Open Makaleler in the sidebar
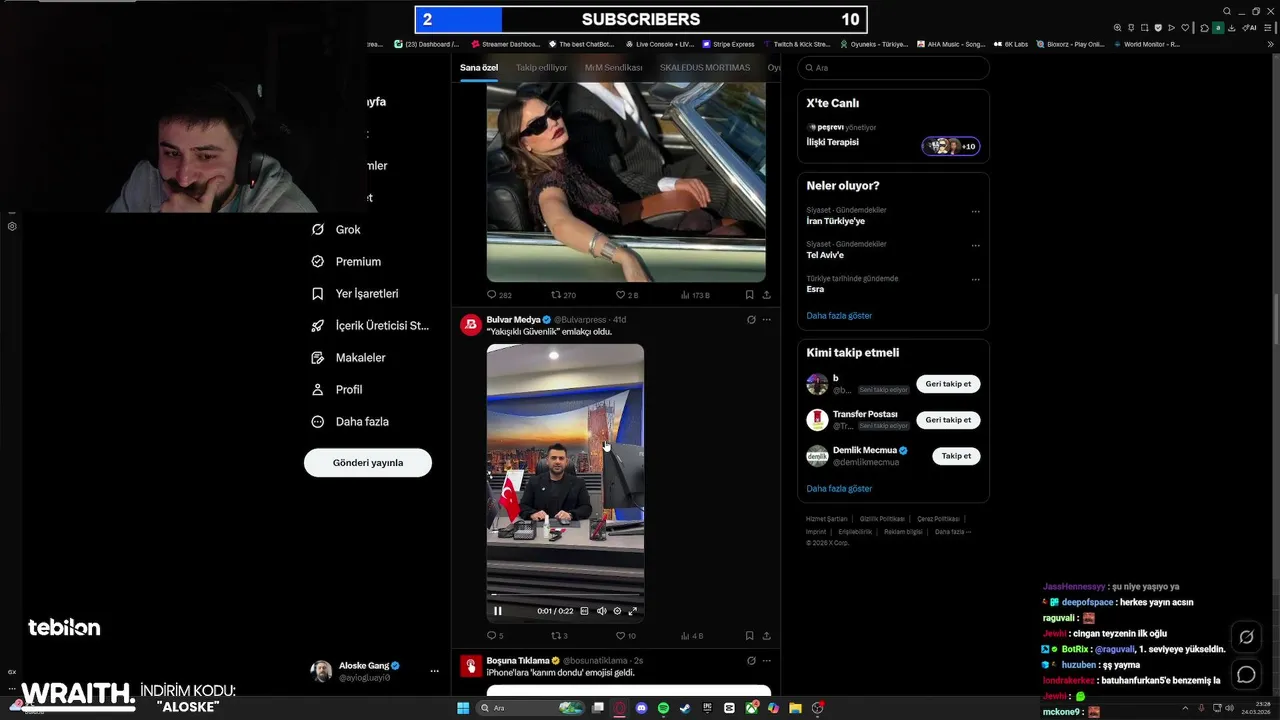Image resolution: width=1280 pixels, height=720 pixels. pyautogui.click(x=348, y=358)
